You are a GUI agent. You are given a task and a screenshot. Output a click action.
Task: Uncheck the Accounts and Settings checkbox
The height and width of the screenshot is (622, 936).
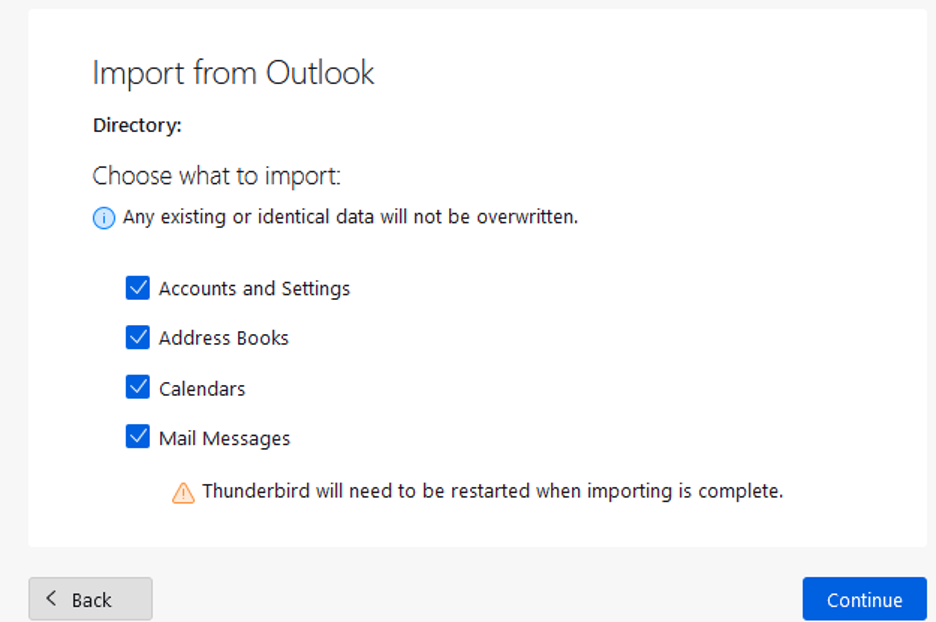pyautogui.click(x=138, y=288)
